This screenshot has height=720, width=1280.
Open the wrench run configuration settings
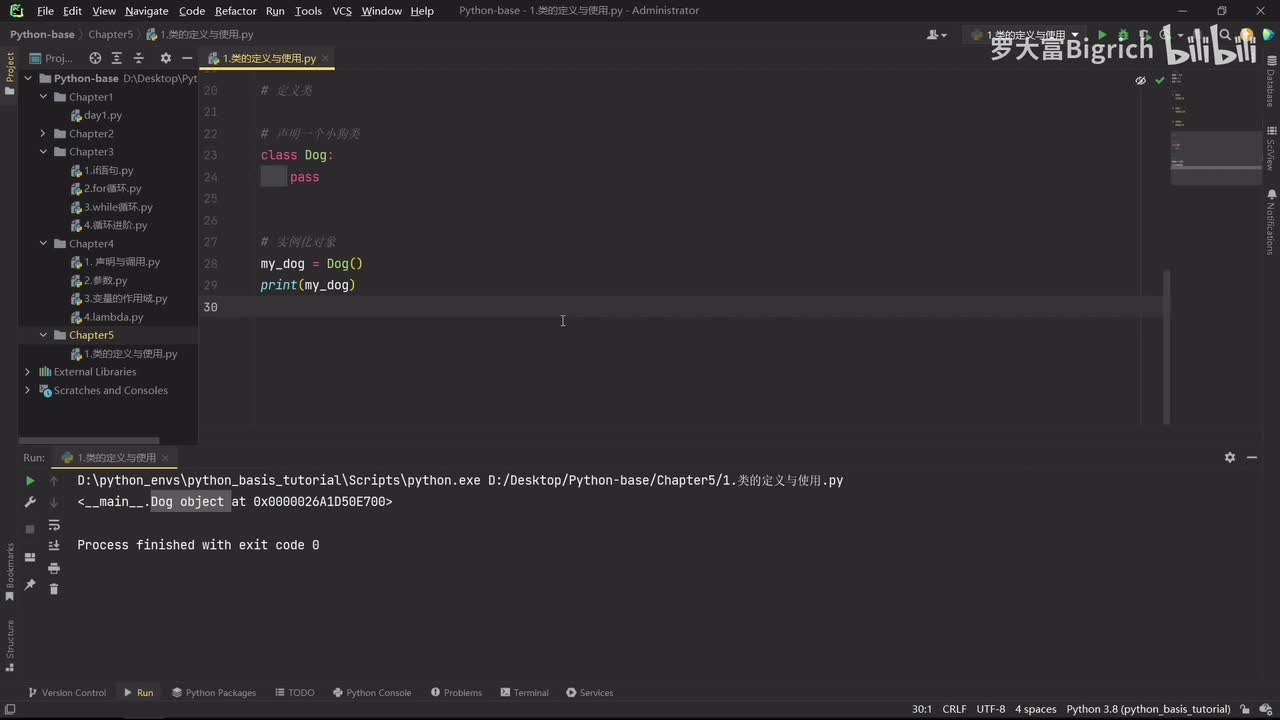pos(30,503)
